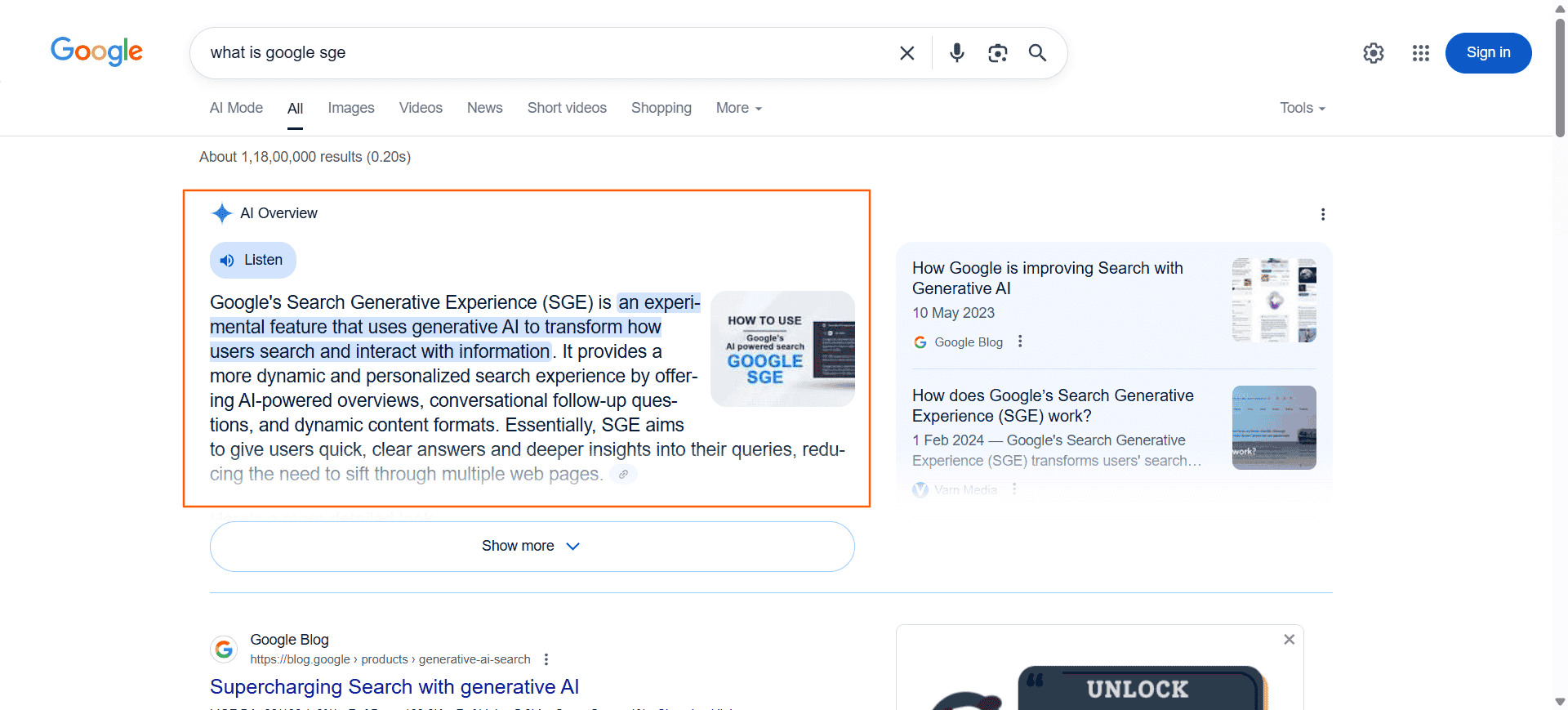Clear the search query with X icon
Image resolution: width=1568 pixels, height=710 pixels.
click(906, 53)
